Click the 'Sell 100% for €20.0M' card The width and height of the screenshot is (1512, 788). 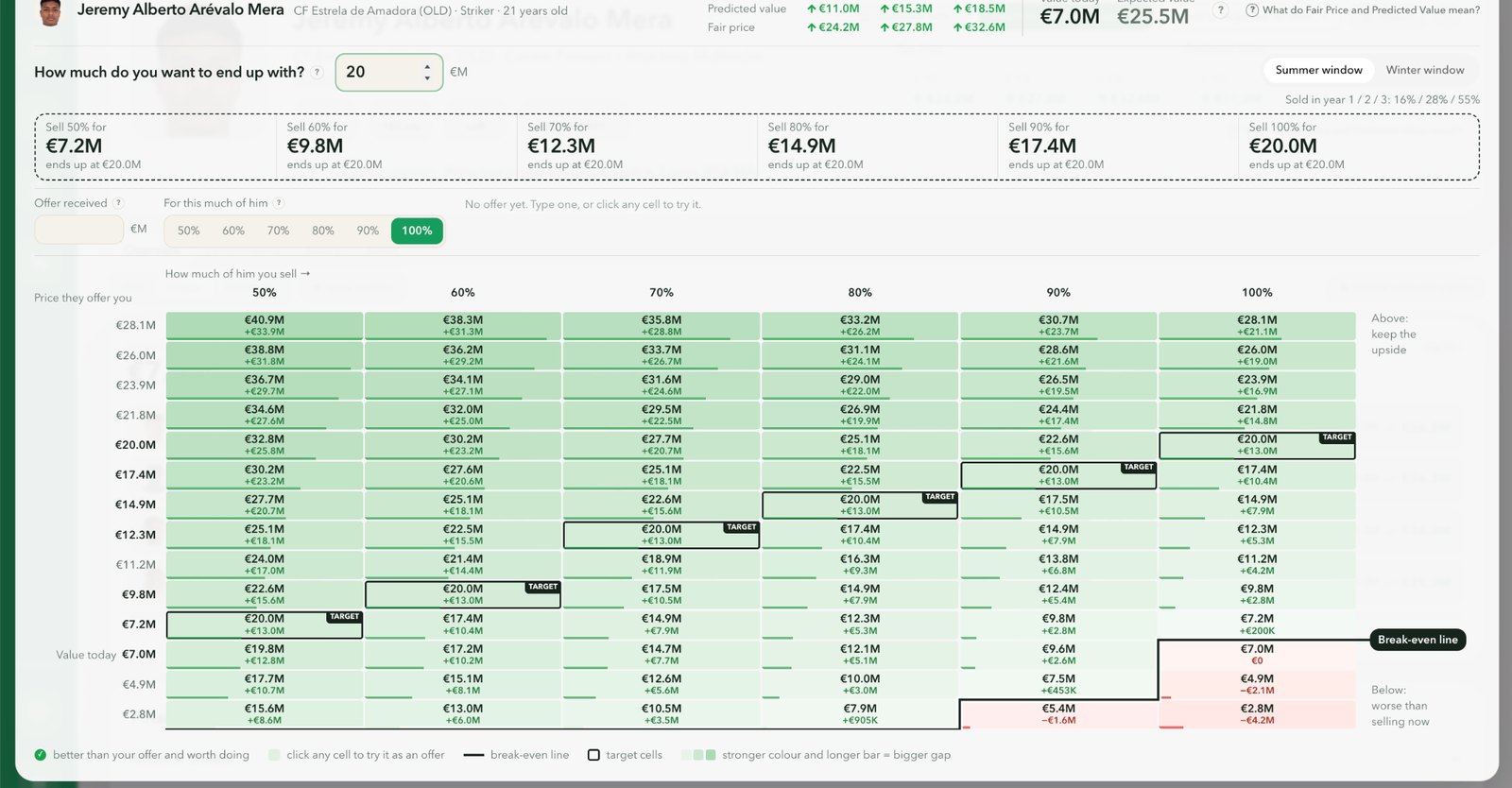pos(1359,146)
